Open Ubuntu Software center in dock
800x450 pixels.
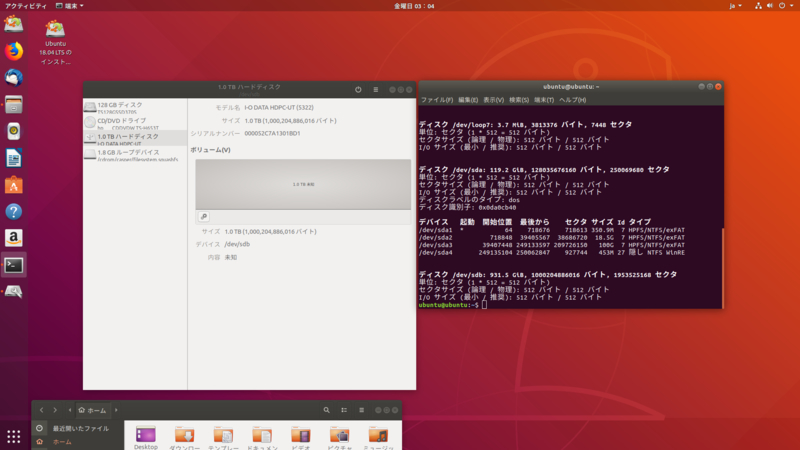coord(14,185)
